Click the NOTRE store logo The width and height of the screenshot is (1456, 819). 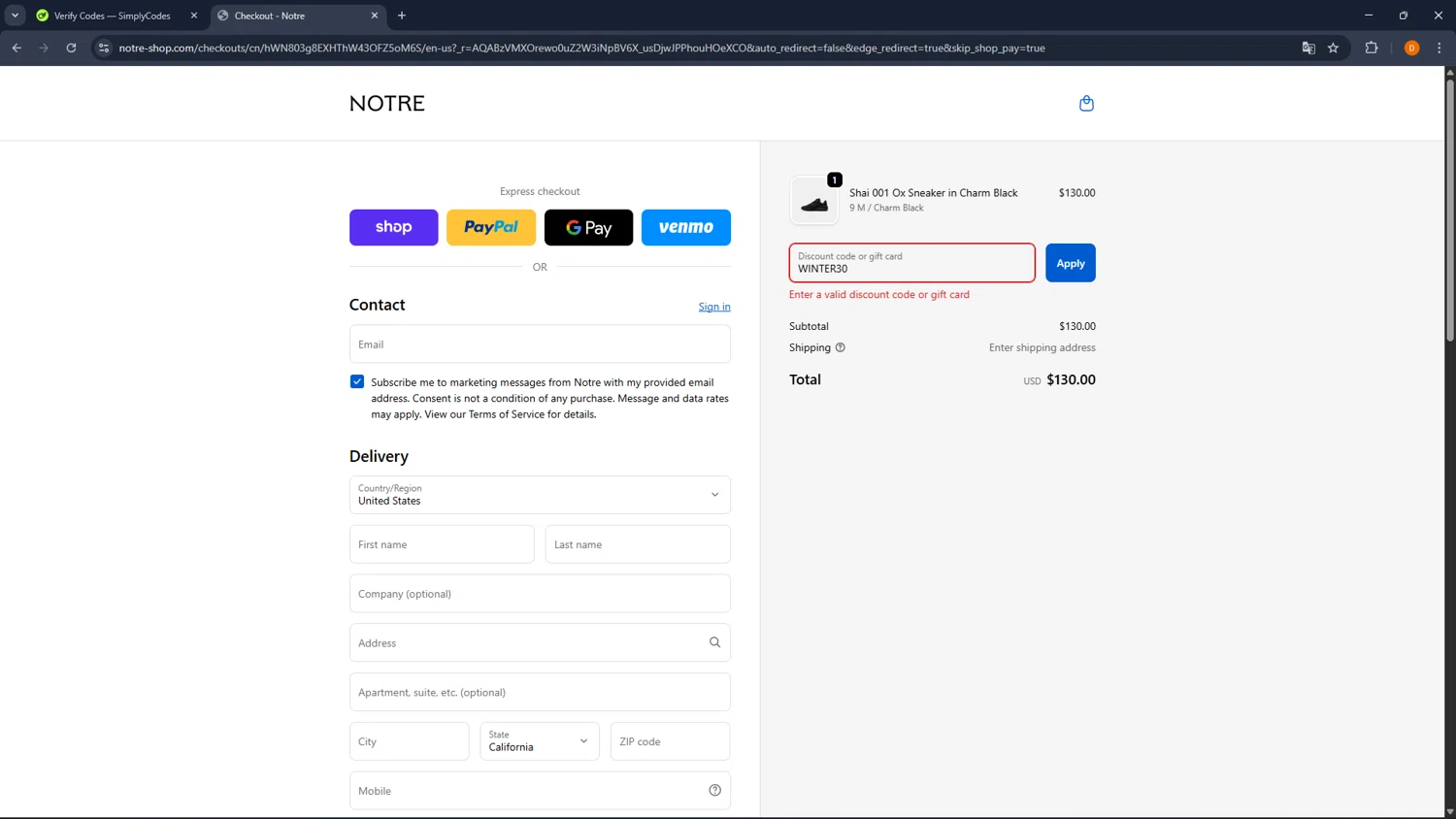[387, 103]
